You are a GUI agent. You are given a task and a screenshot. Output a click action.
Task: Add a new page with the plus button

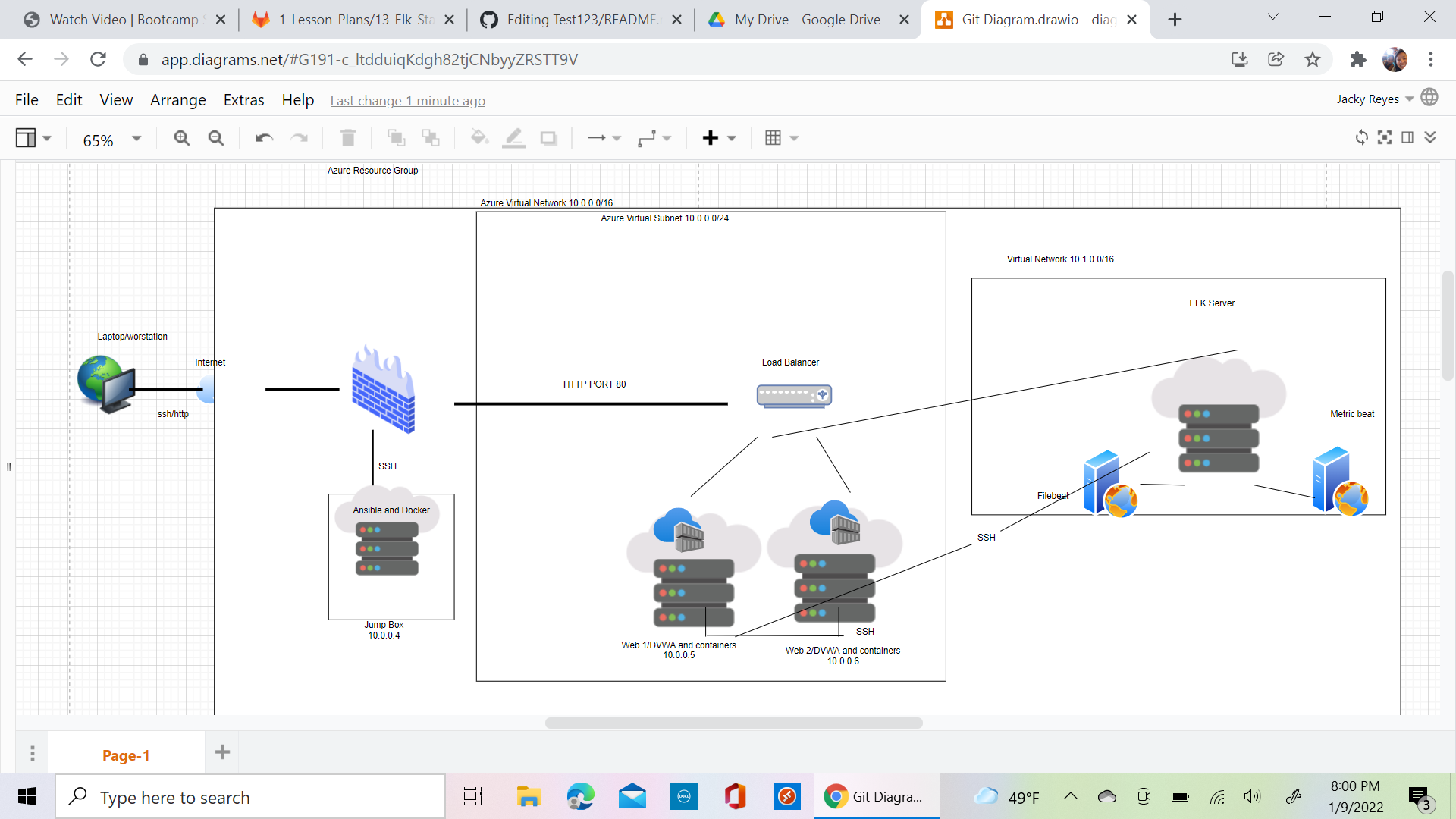[221, 752]
